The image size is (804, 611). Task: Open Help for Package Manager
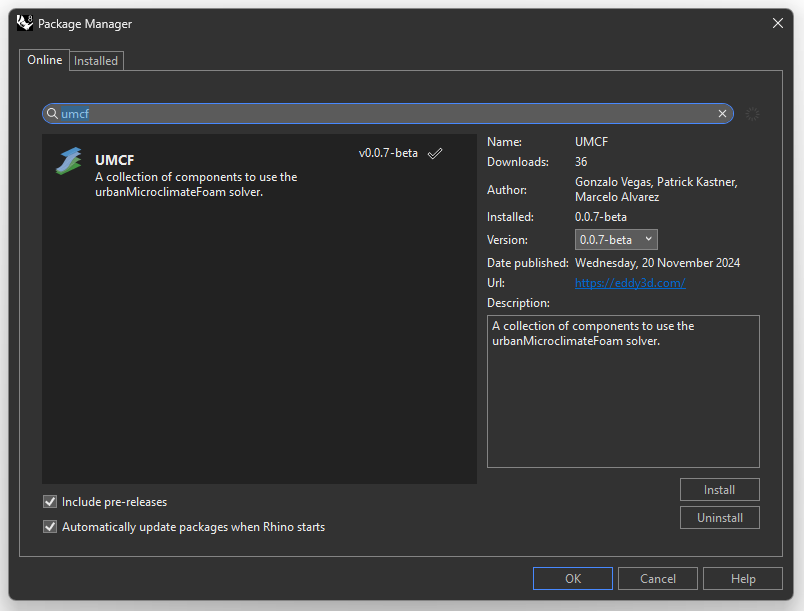(x=742, y=579)
